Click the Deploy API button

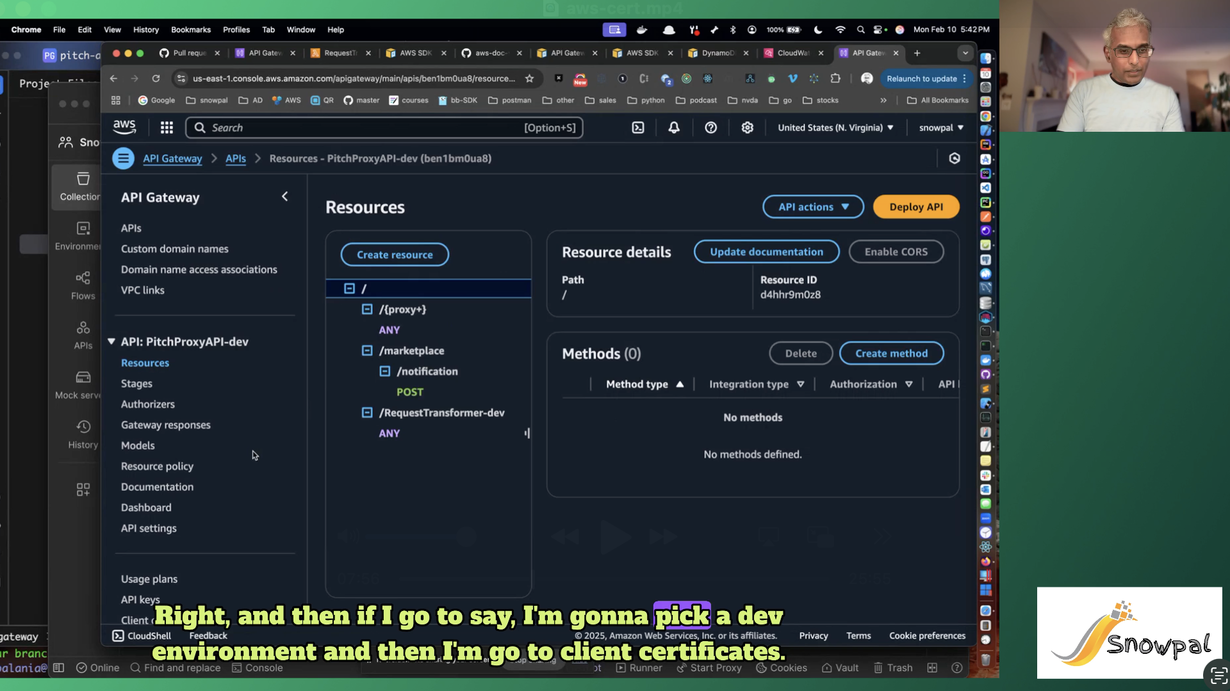916,207
